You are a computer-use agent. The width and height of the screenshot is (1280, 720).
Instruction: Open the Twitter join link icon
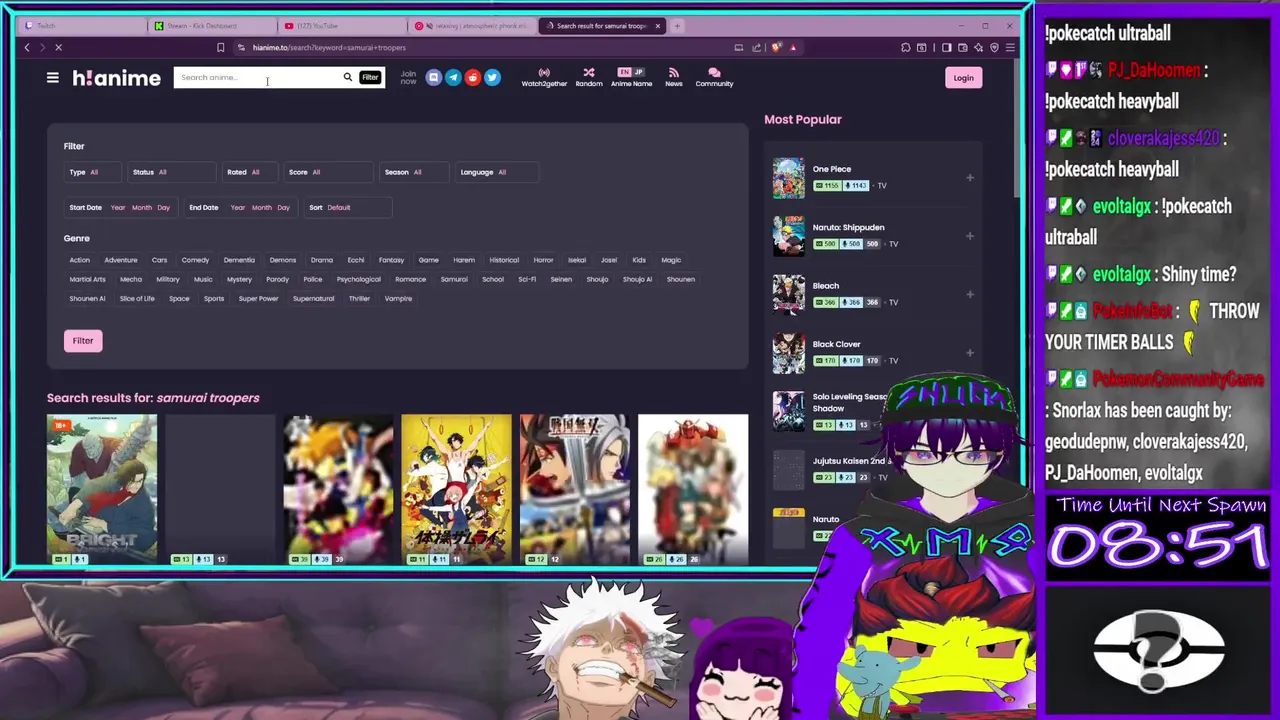tap(492, 77)
